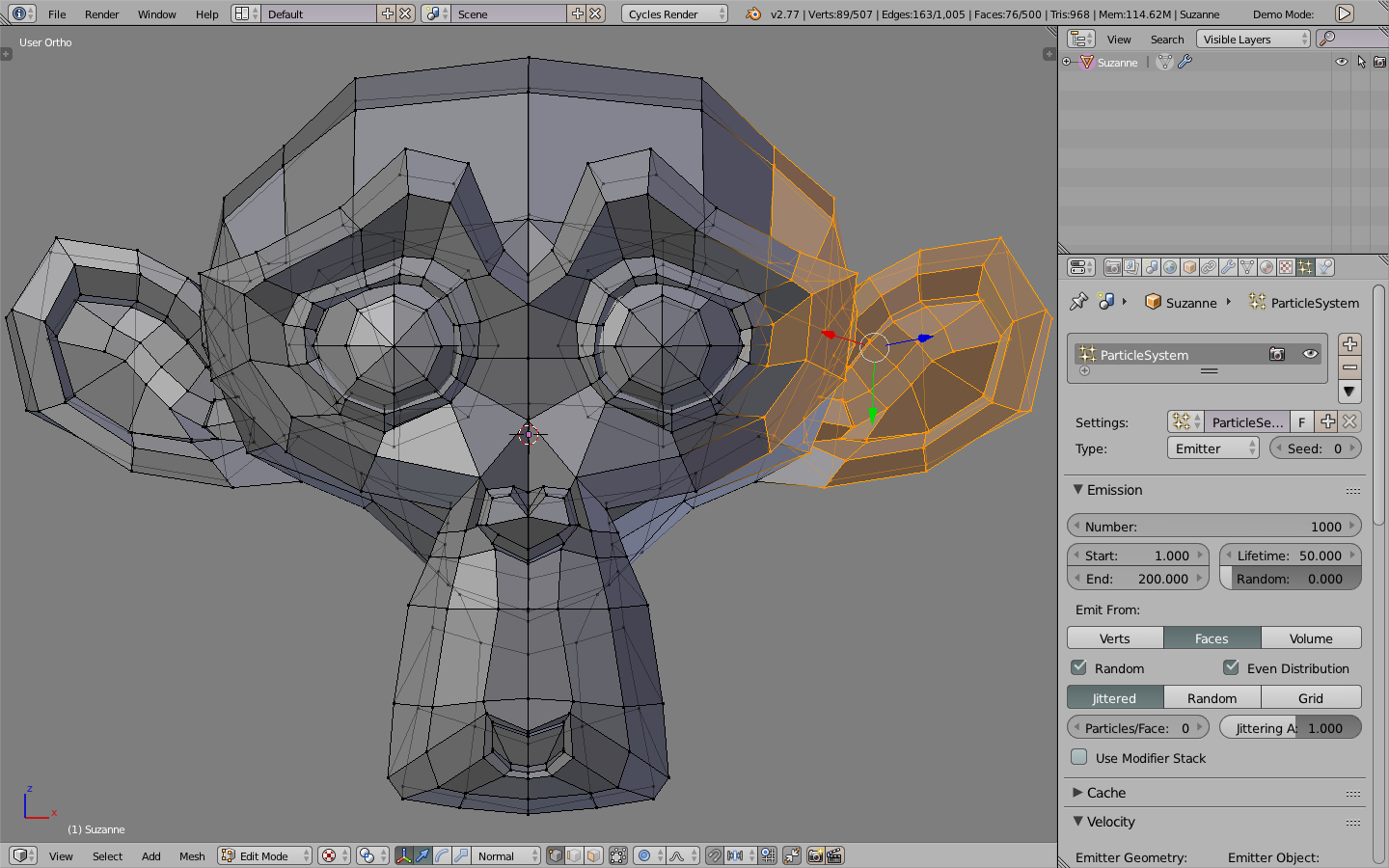The width and height of the screenshot is (1389, 868).
Task: Toggle ParticleSystem viewport eye in list
Action: point(1310,354)
